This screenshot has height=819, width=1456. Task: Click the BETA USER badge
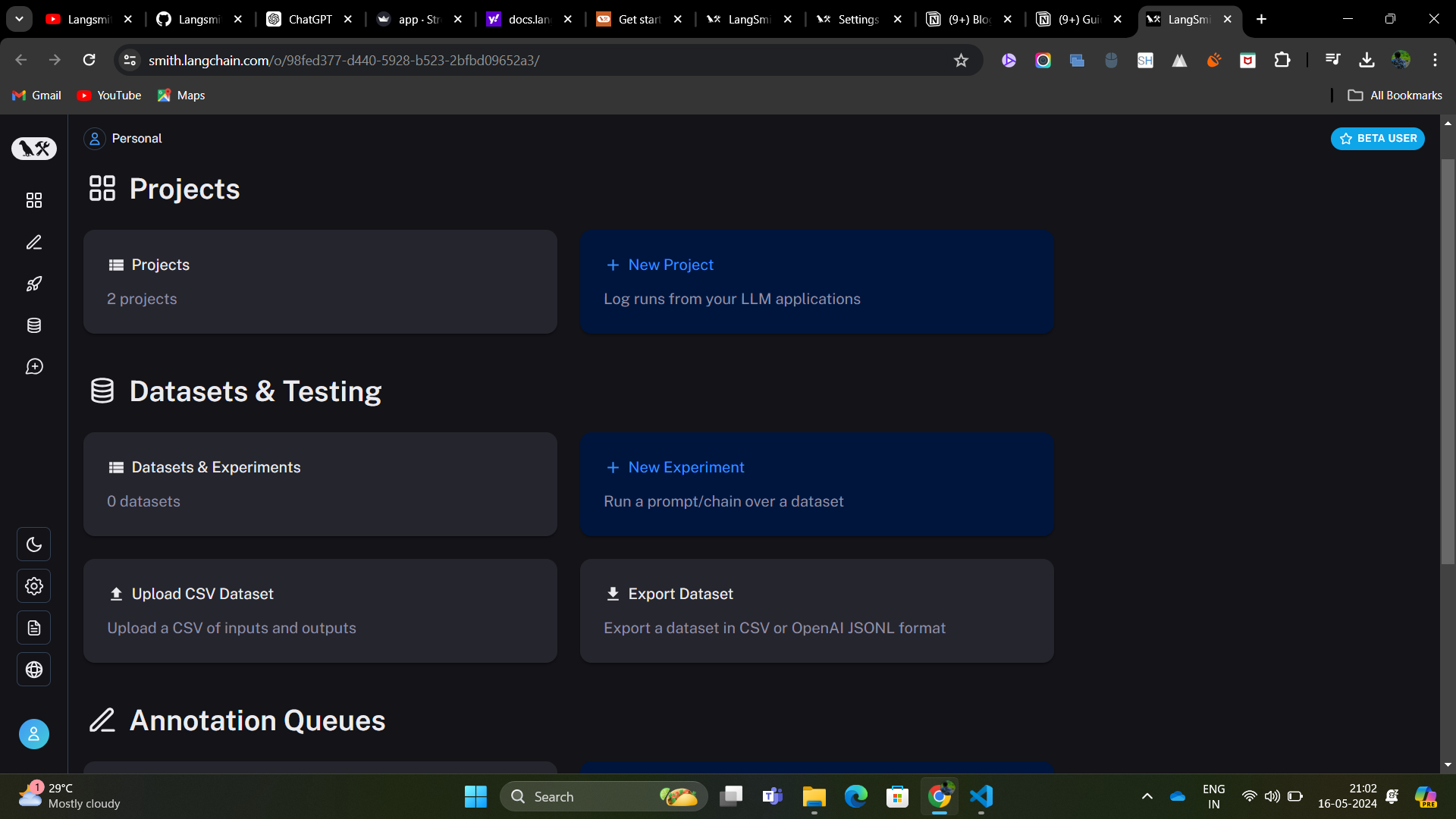(x=1378, y=139)
